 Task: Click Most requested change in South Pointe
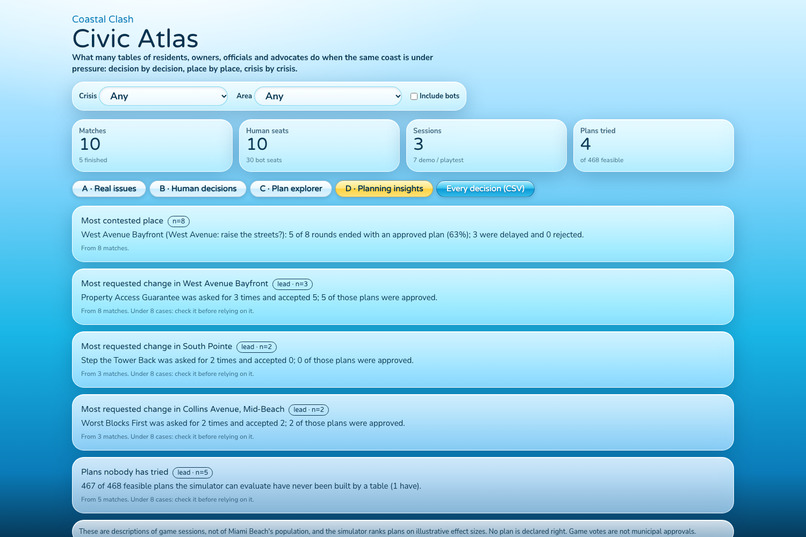[x=156, y=346]
